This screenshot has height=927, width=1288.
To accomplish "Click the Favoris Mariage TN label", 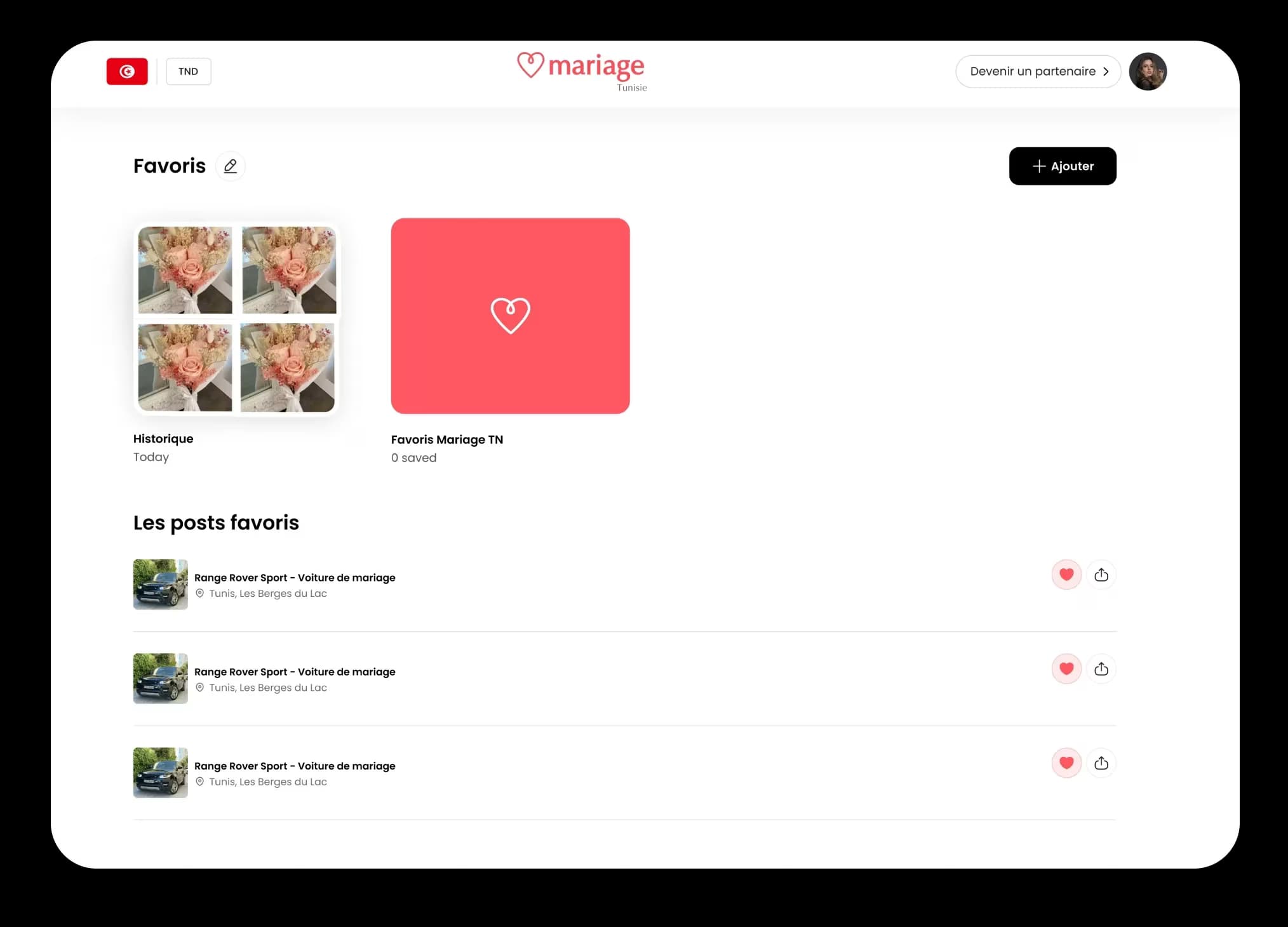I will pos(446,439).
